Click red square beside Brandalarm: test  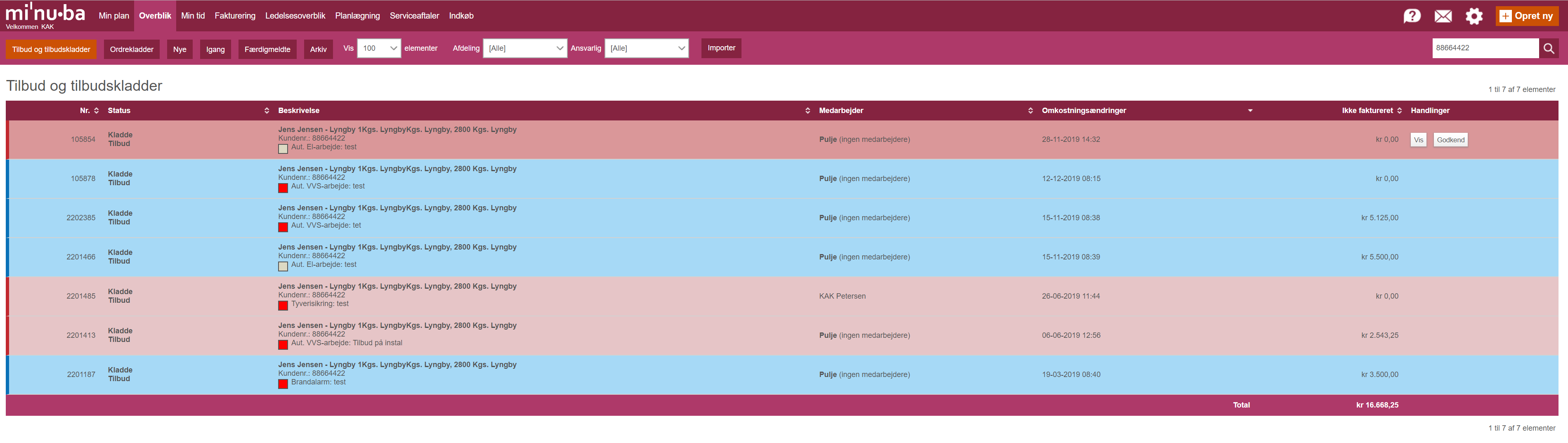[x=283, y=384]
